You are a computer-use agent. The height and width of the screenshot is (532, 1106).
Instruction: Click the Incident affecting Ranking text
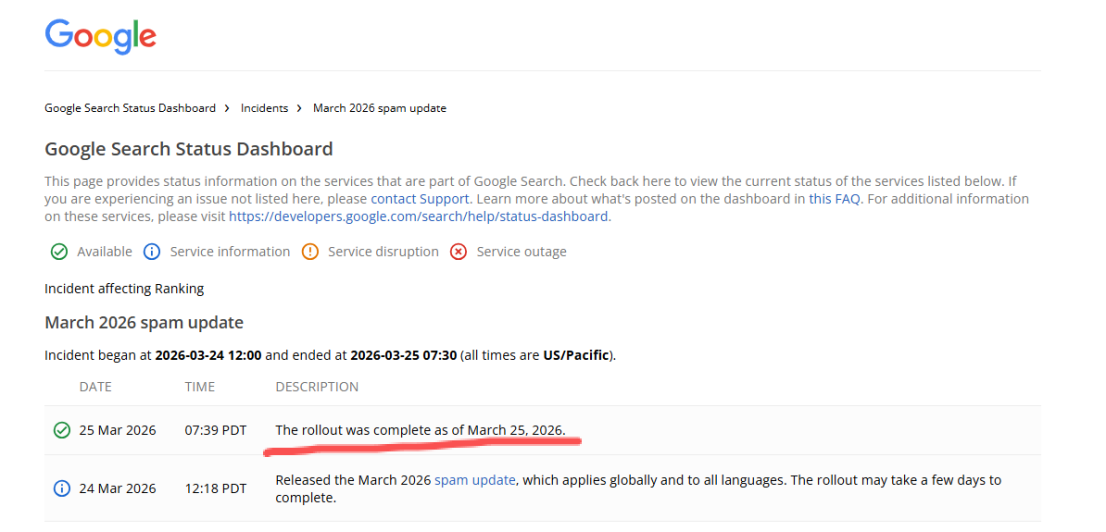pyautogui.click(x=124, y=288)
